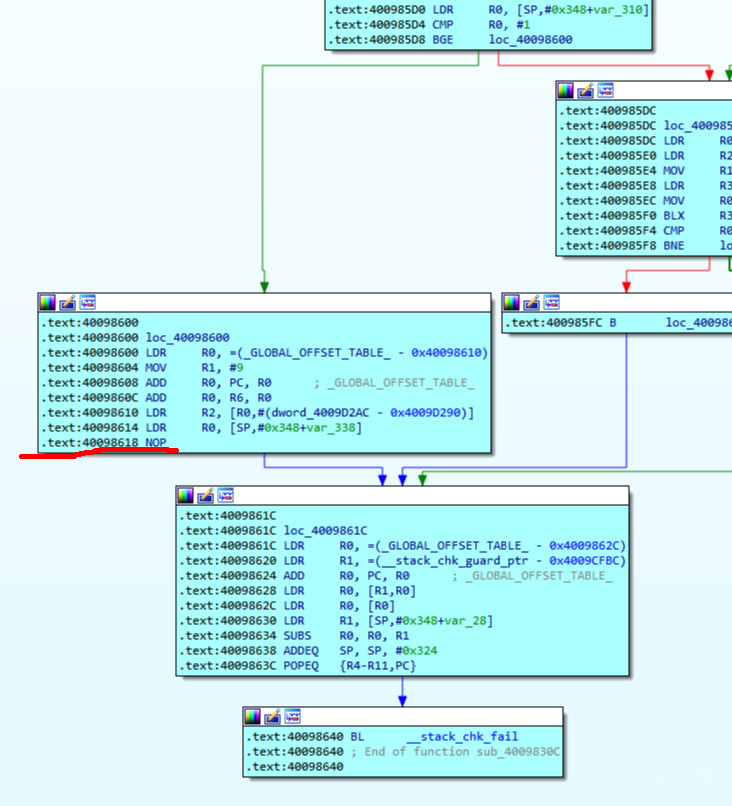Set the node color of the 400985FC branch block

tap(511, 303)
